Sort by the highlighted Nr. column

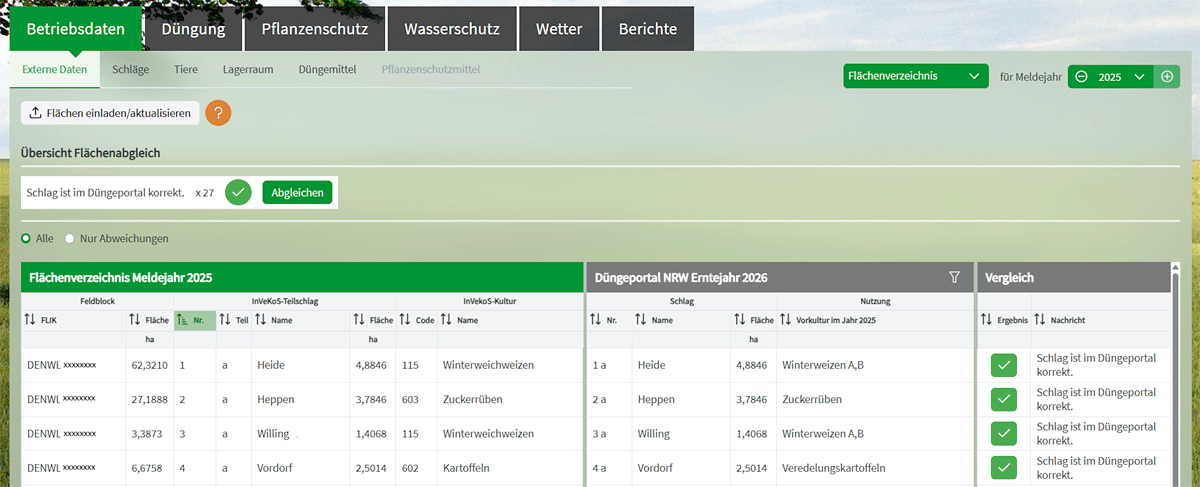click(x=195, y=320)
